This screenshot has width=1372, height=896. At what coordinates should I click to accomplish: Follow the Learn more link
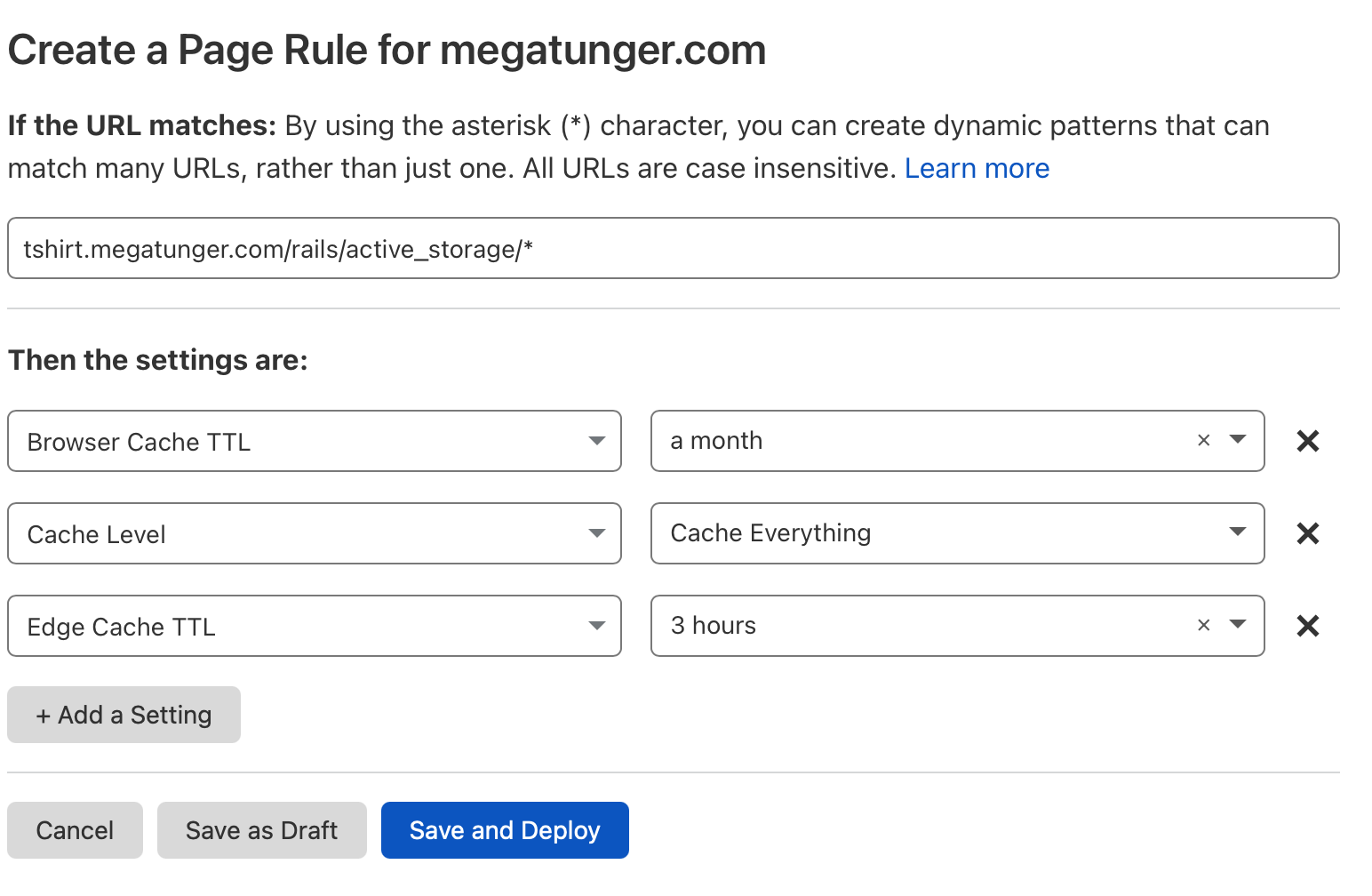[977, 168]
